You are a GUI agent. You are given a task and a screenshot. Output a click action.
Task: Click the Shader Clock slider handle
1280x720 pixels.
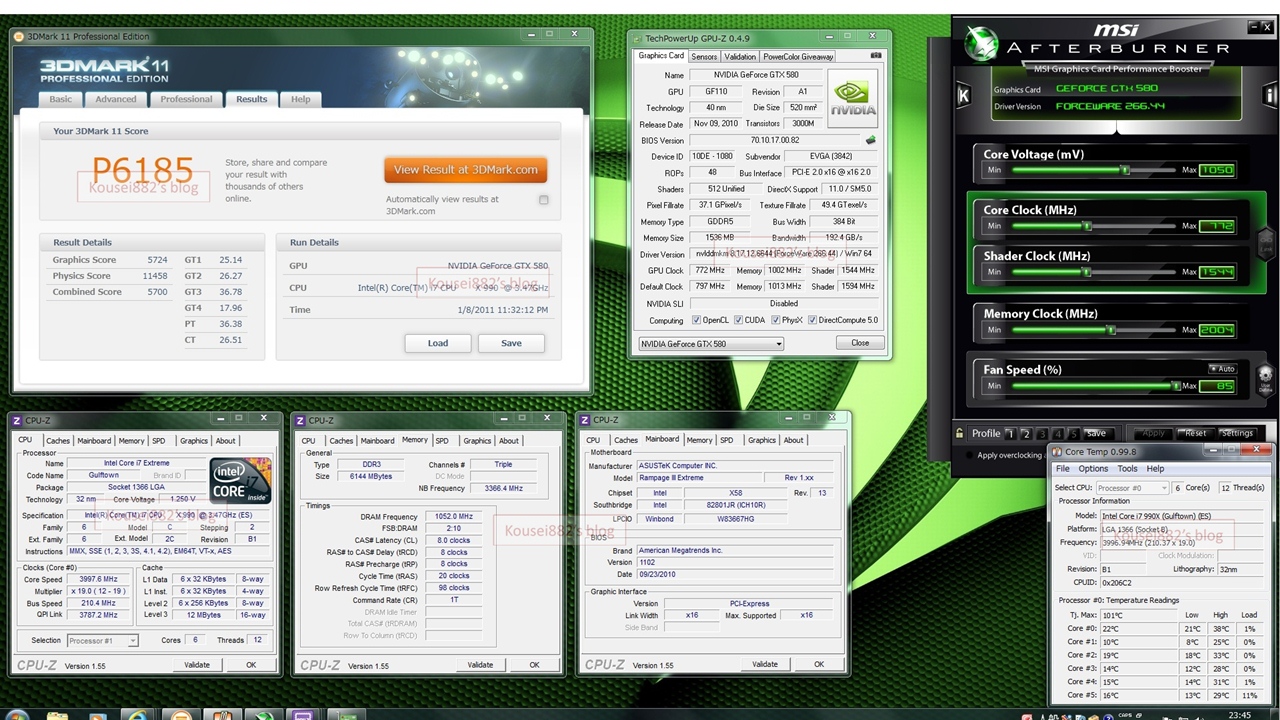click(1086, 272)
